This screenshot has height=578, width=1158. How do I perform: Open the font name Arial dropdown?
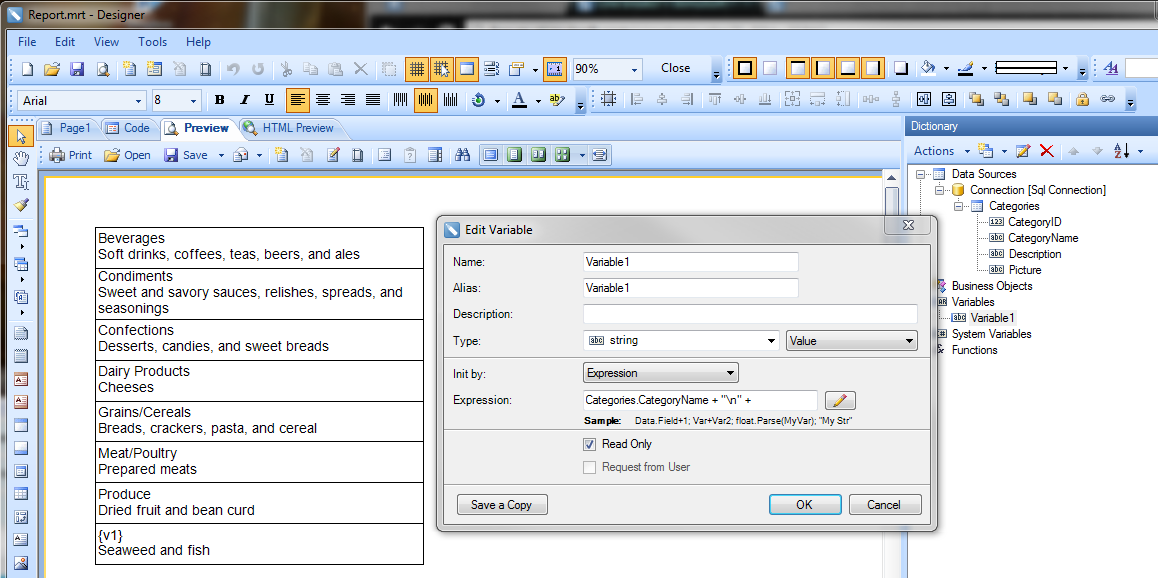pyautogui.click(x=139, y=100)
